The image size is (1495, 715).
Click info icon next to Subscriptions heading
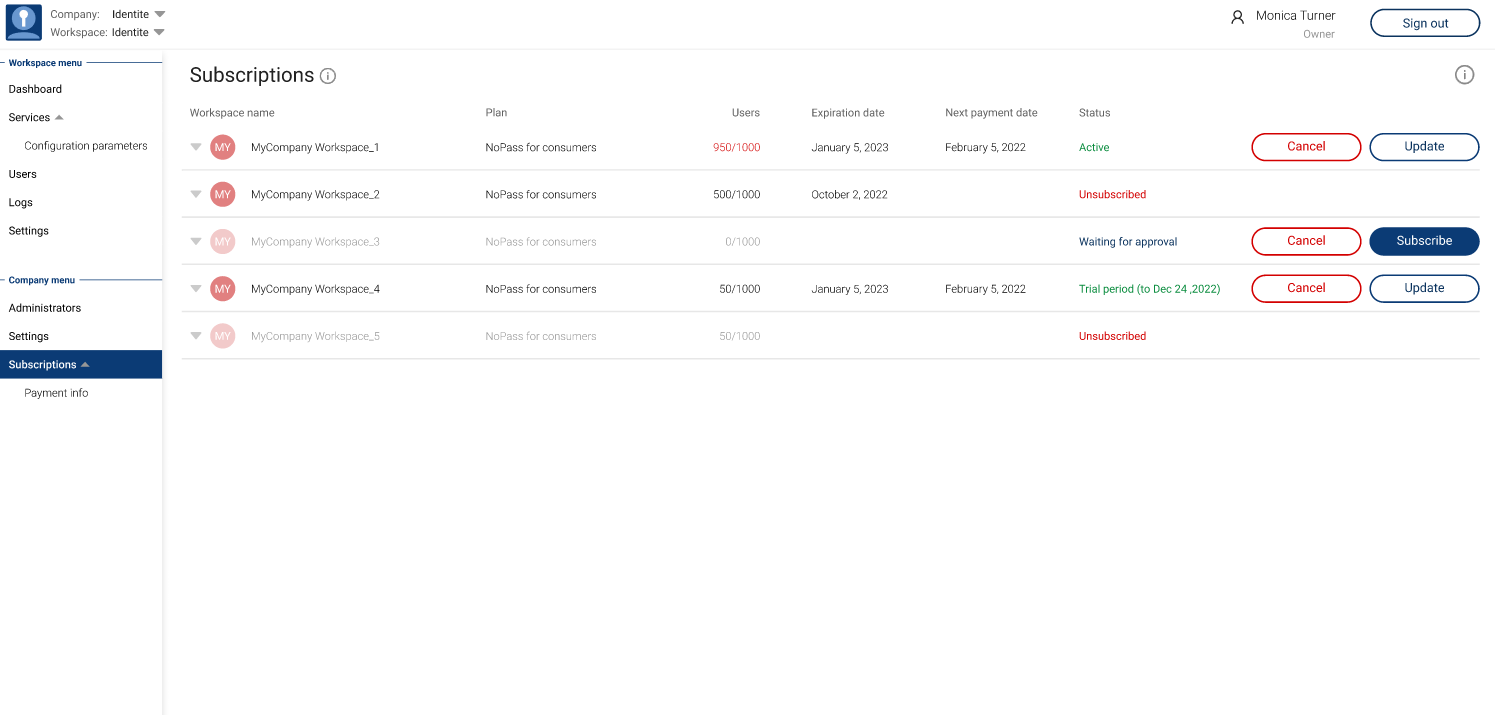(x=328, y=76)
